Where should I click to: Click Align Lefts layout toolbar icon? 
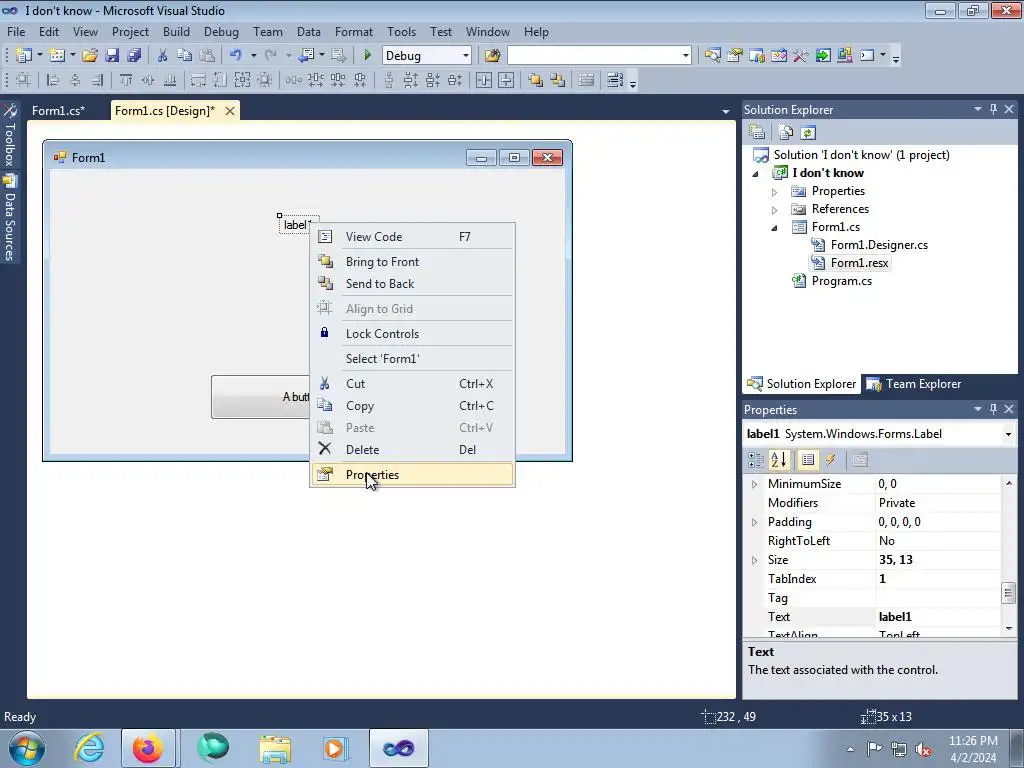click(53, 80)
